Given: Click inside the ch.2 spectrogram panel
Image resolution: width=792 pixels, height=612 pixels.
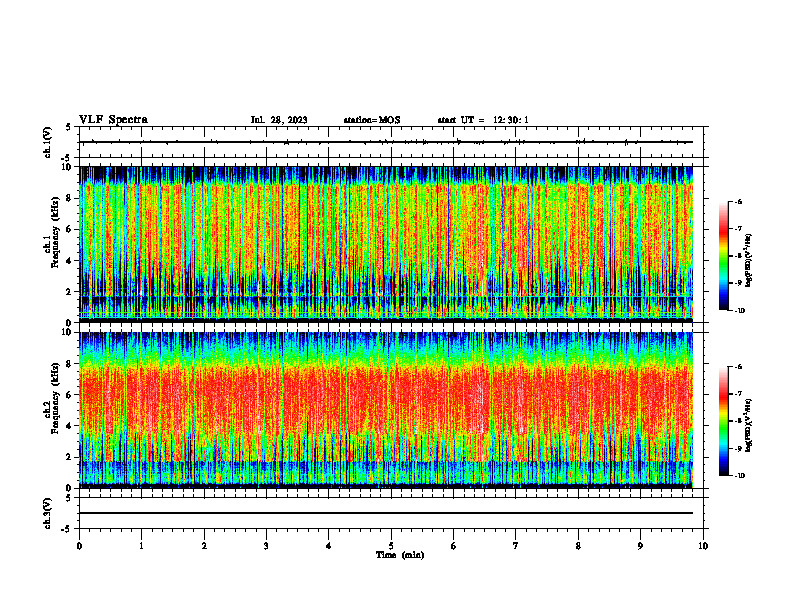Looking at the screenshot, I should (x=386, y=410).
